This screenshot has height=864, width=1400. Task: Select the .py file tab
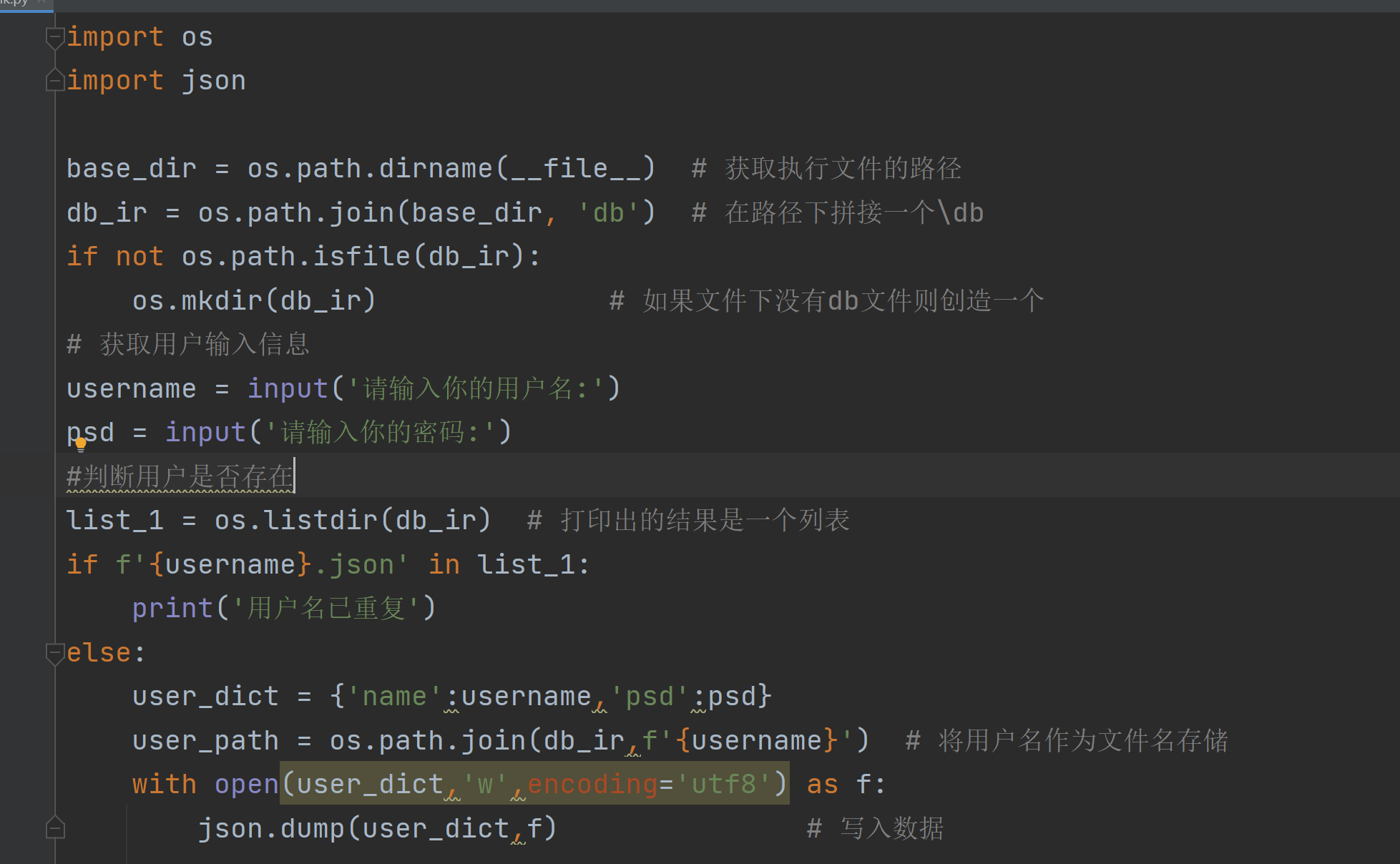click(x=14, y=3)
